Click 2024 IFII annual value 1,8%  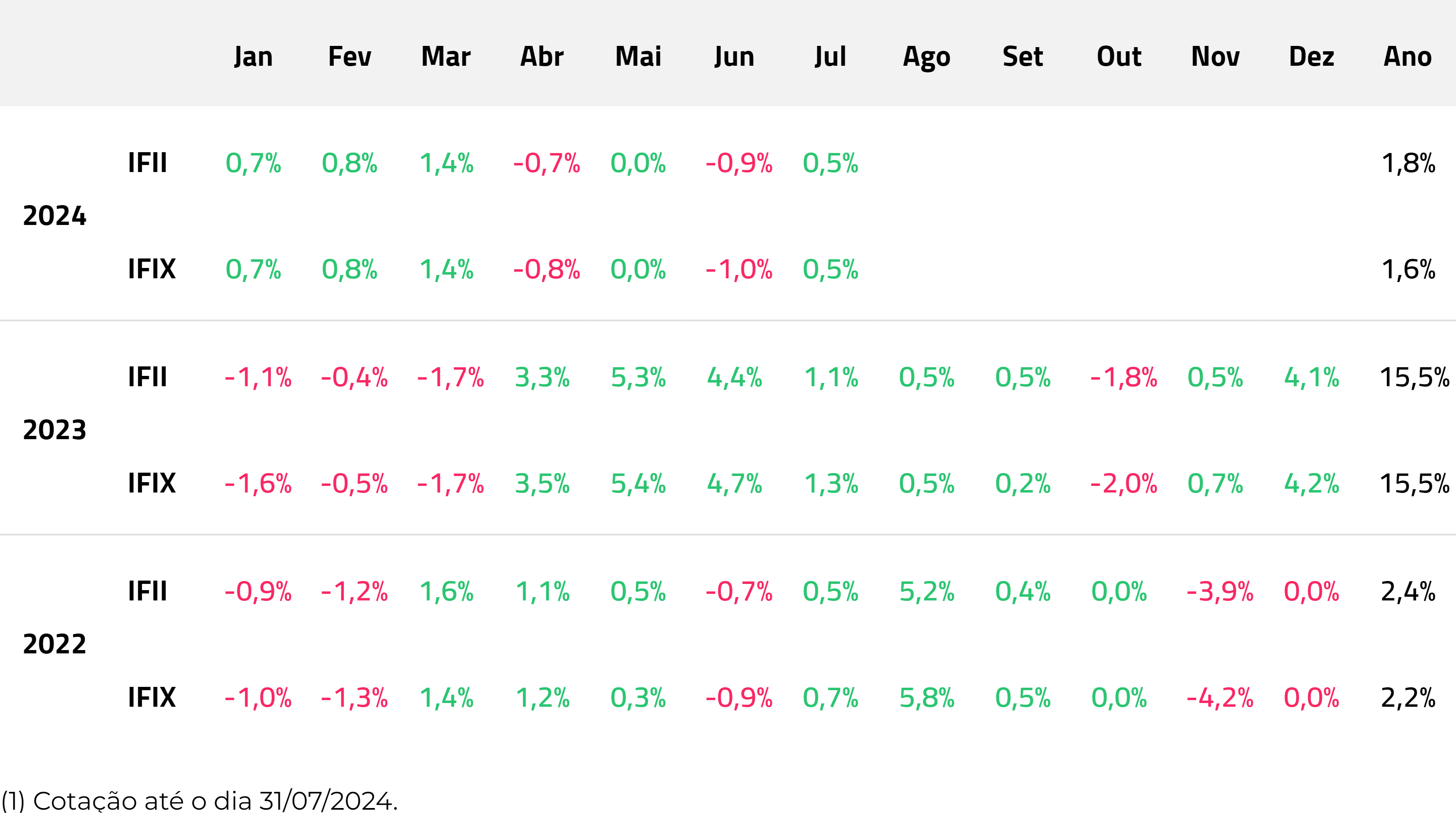[x=1408, y=163]
